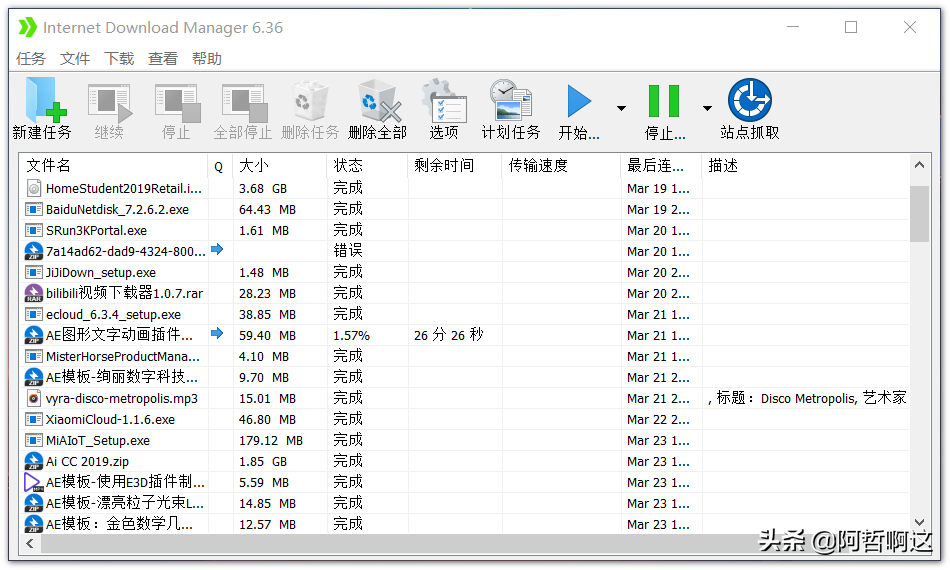The width and height of the screenshot is (950, 570).
Task: Click the disc icon beside HomeStudent2019Retail
Action: pos(34,188)
